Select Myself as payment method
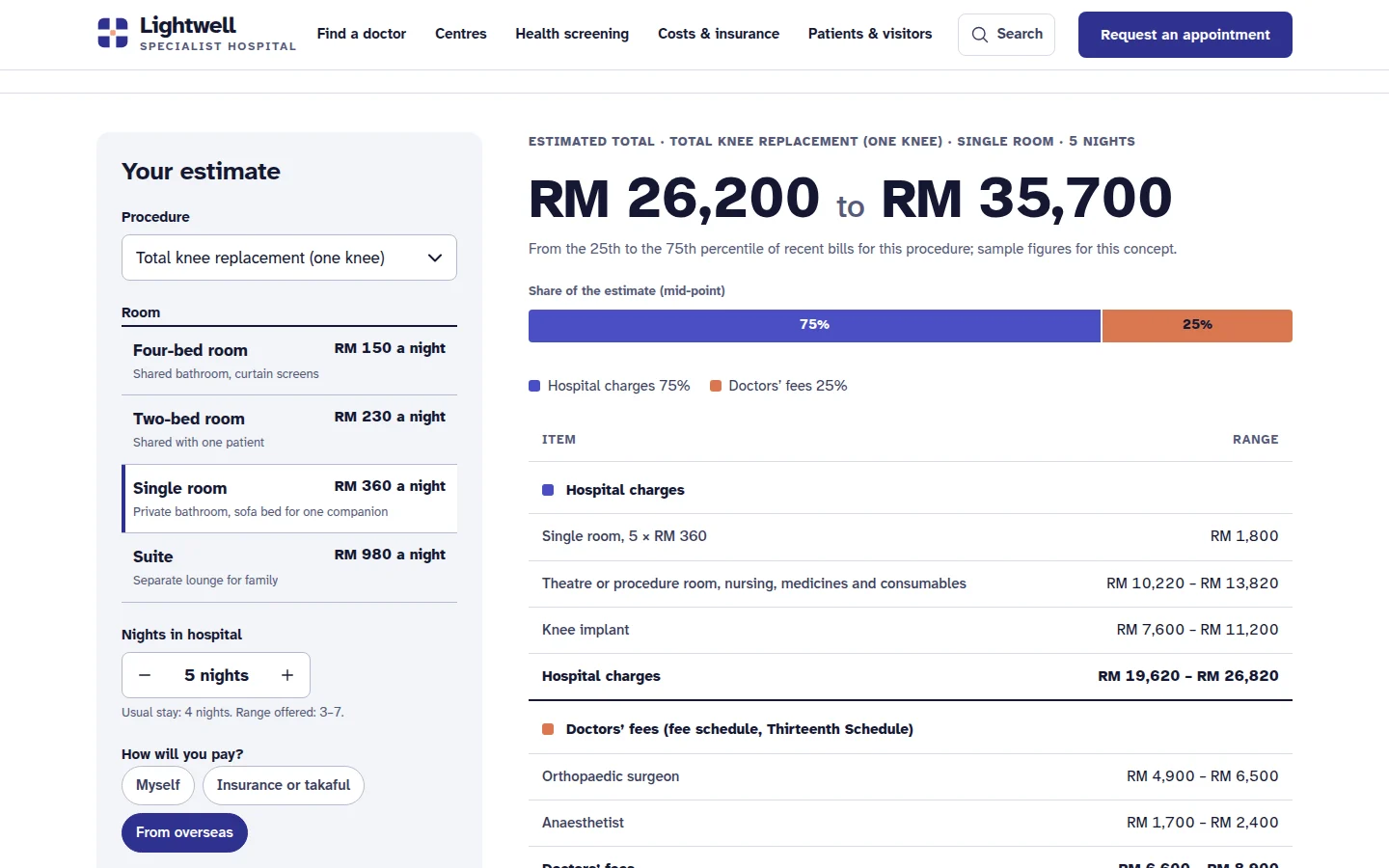 point(158,785)
